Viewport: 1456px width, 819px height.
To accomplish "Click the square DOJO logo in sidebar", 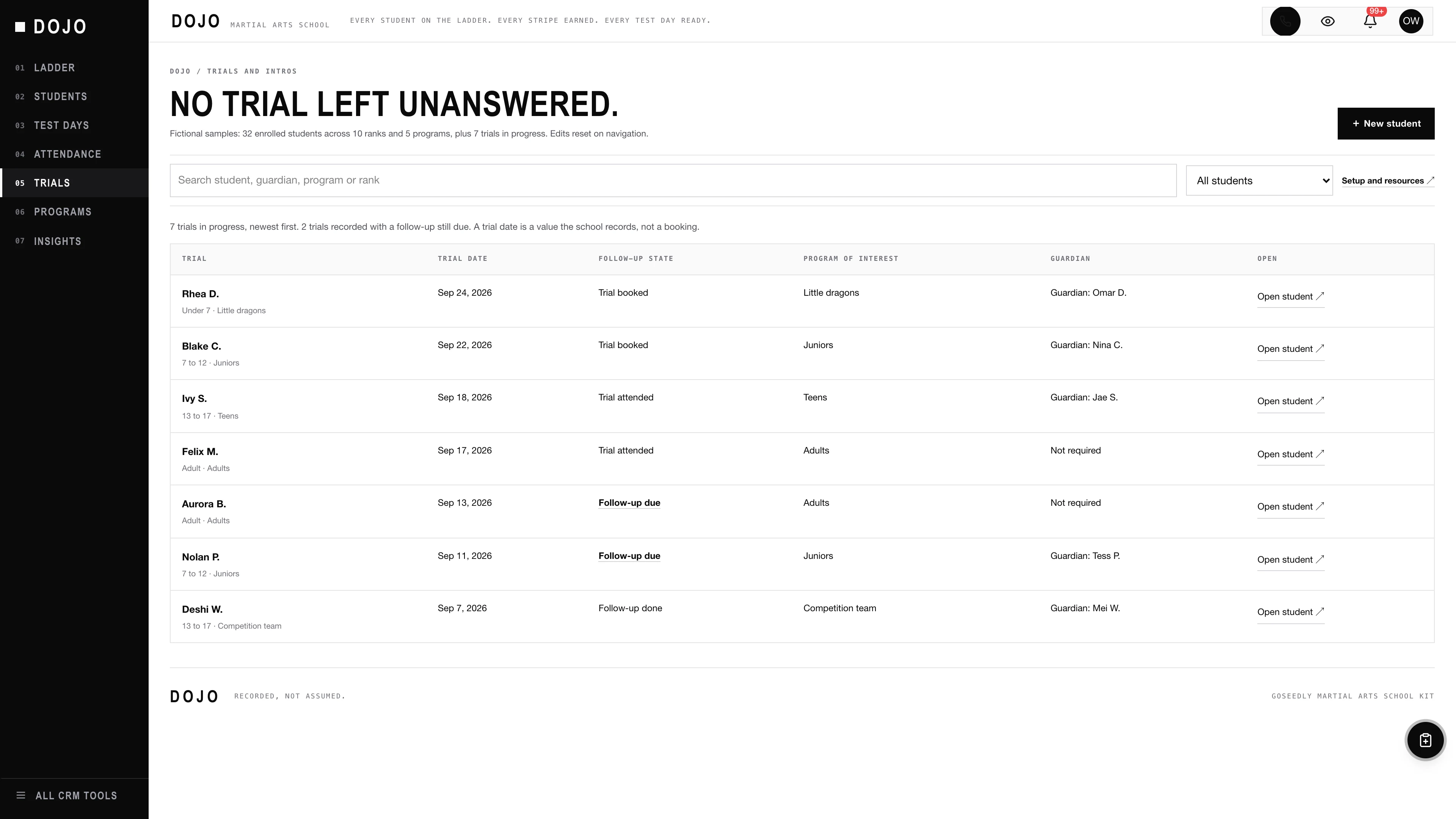I will tap(51, 27).
